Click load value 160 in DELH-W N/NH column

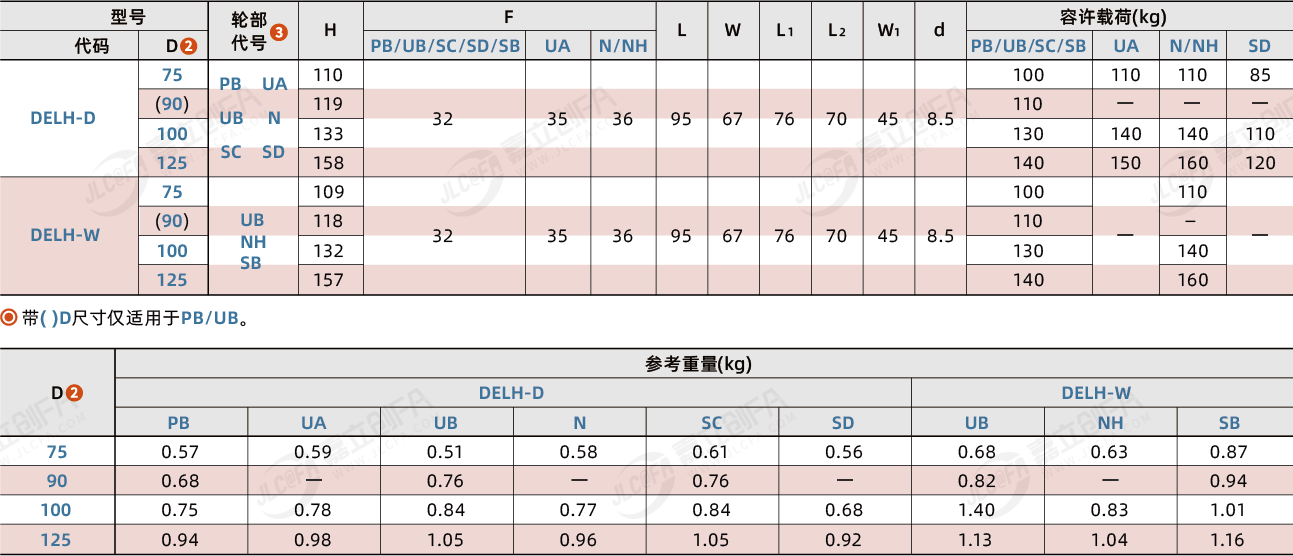click(x=1192, y=280)
